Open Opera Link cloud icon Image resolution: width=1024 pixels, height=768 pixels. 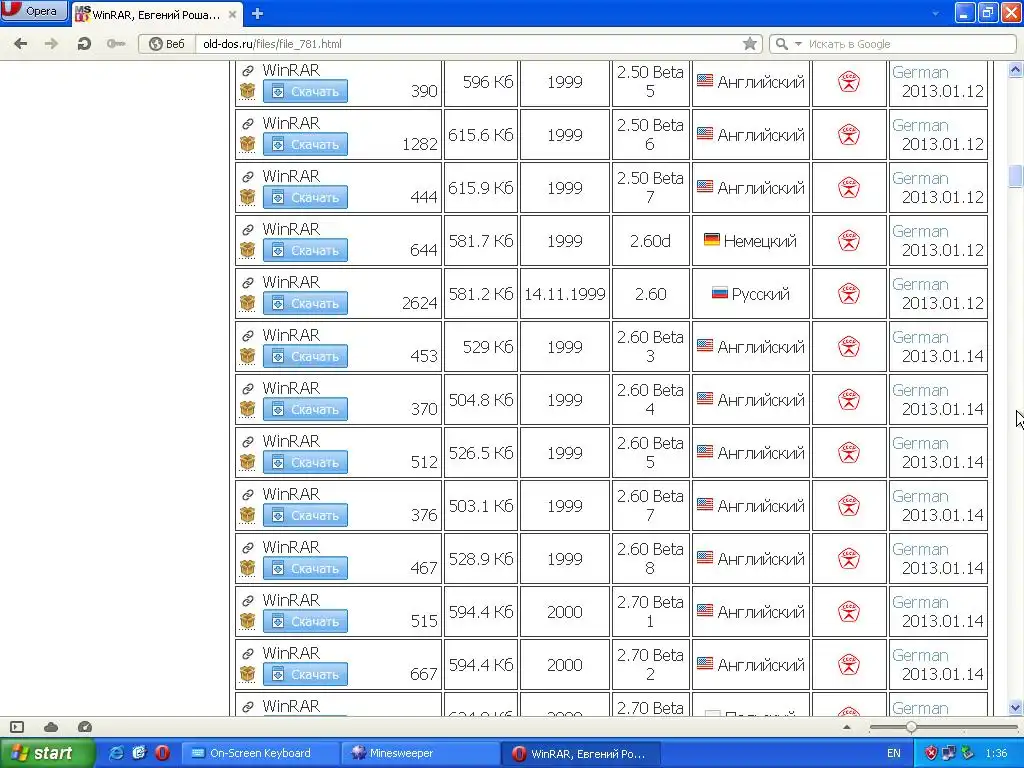click(51, 727)
